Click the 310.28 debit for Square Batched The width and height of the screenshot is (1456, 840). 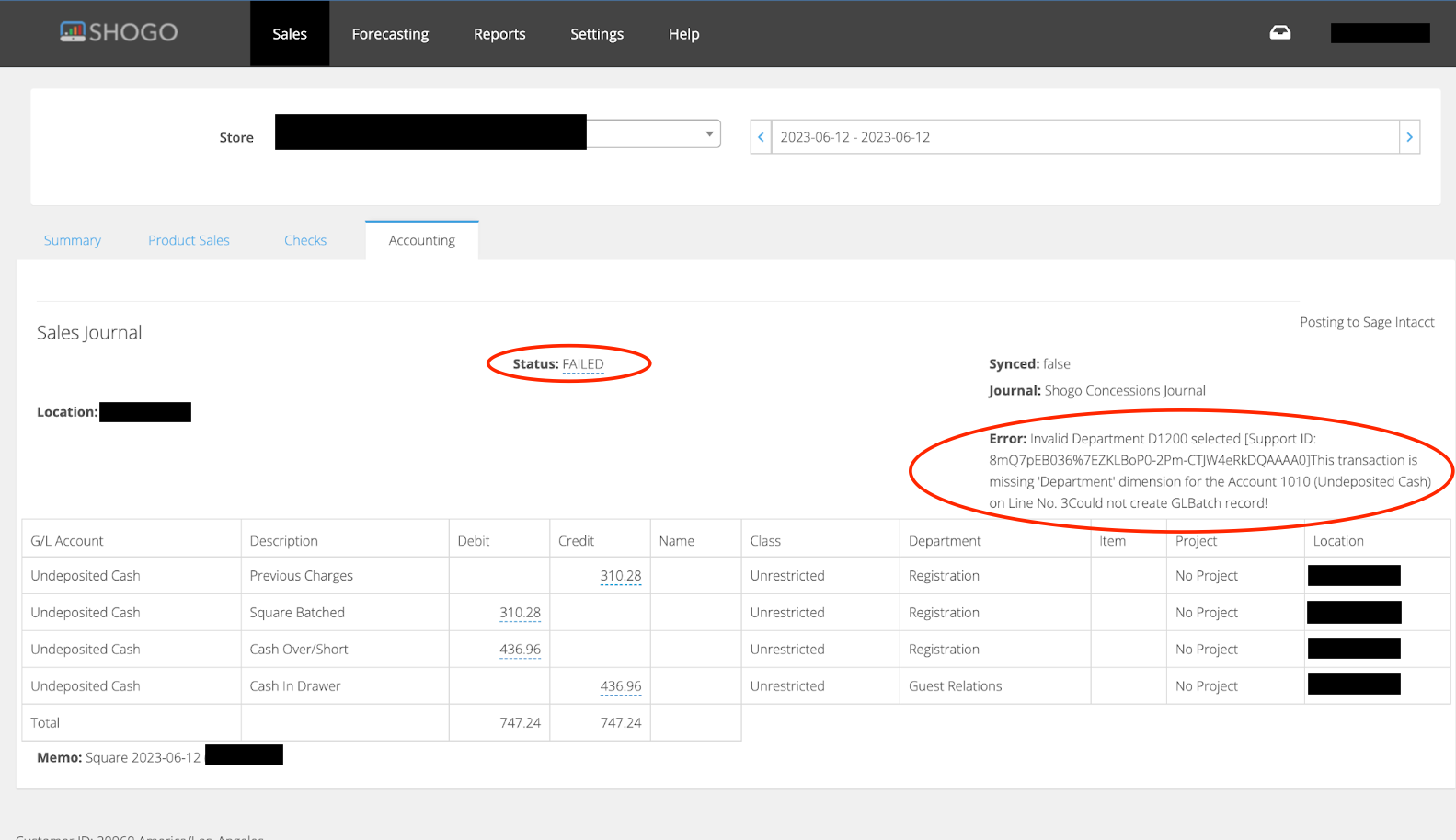(520, 613)
